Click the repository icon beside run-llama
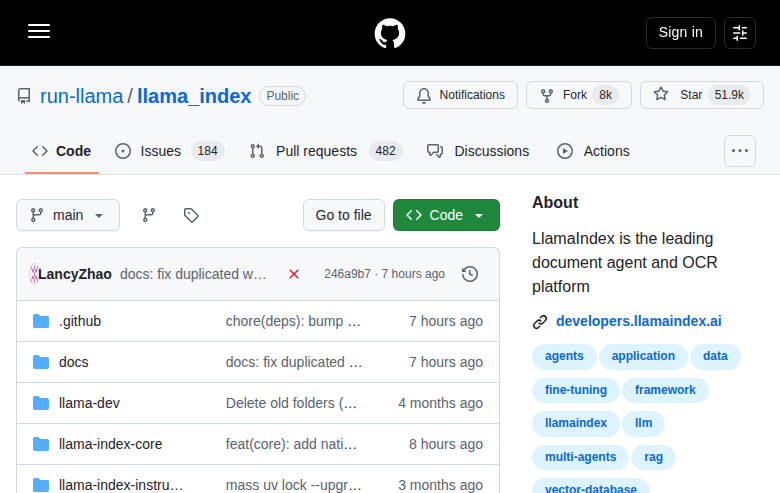This screenshot has width=780, height=493. point(24,96)
